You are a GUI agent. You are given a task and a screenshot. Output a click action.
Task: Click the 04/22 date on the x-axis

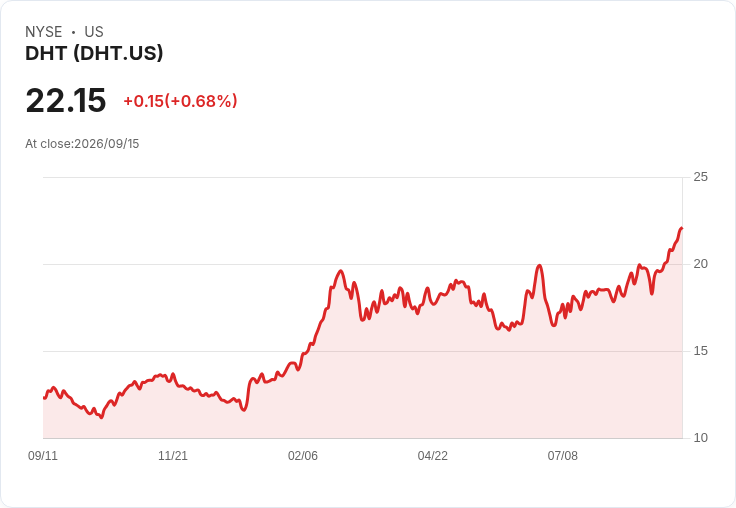coord(433,455)
